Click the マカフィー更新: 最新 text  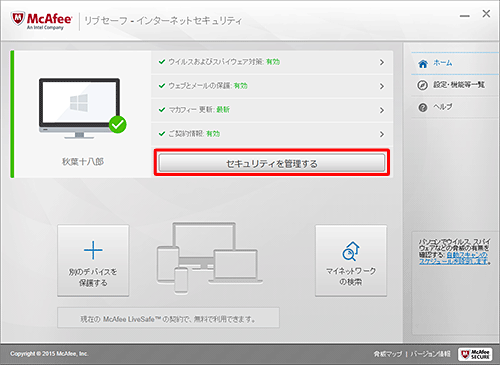199,110
